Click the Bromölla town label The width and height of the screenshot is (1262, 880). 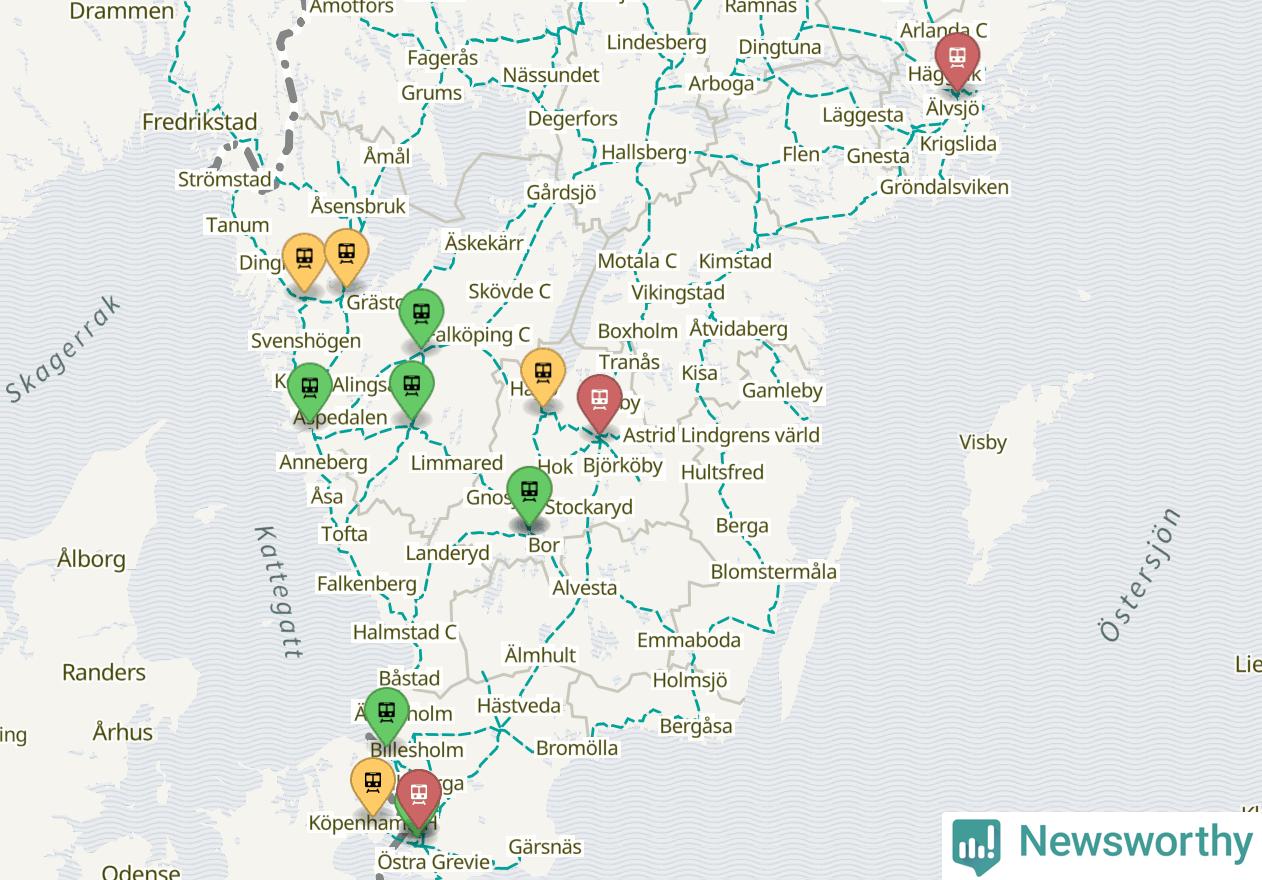click(x=577, y=748)
